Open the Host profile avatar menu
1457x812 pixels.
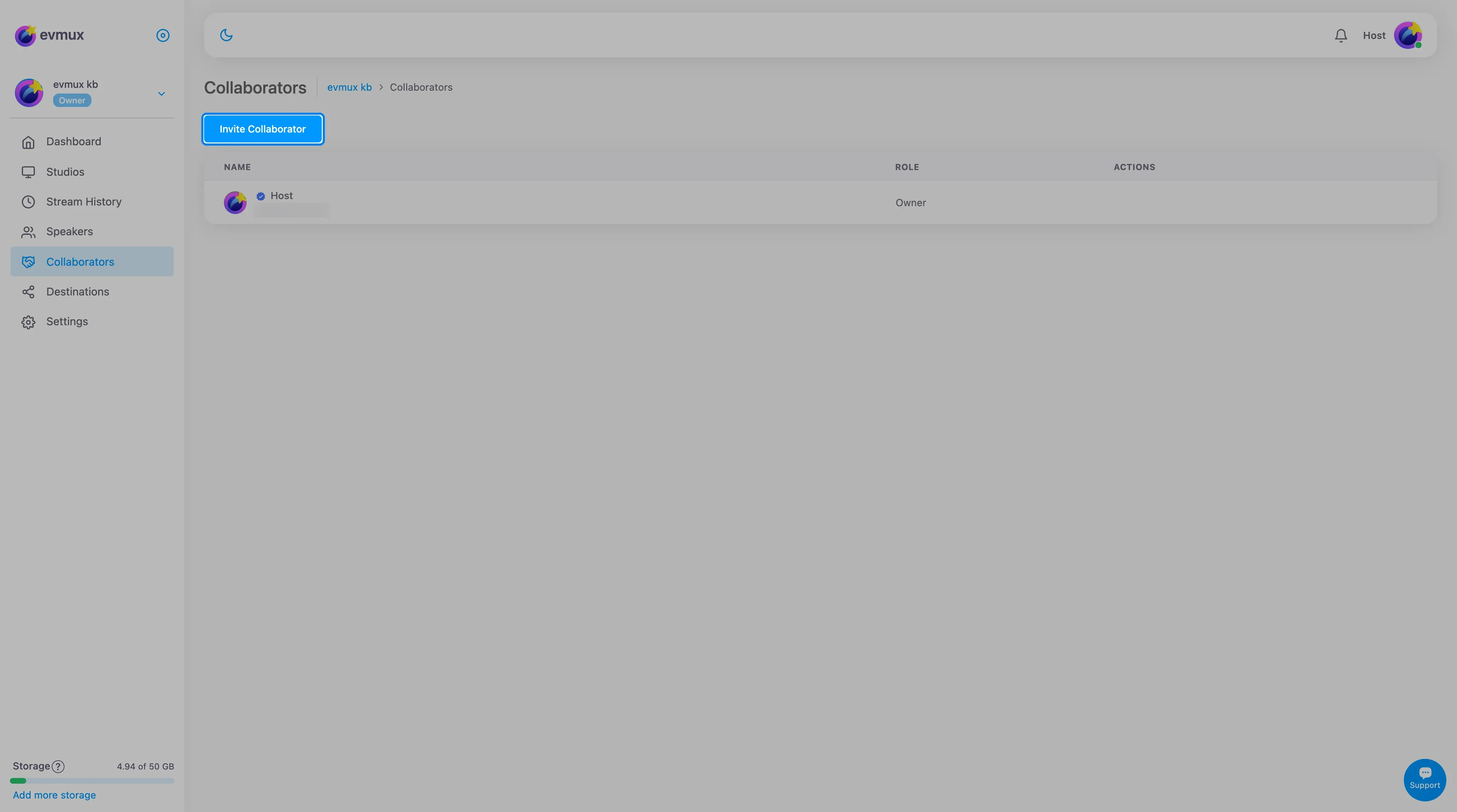1408,35
